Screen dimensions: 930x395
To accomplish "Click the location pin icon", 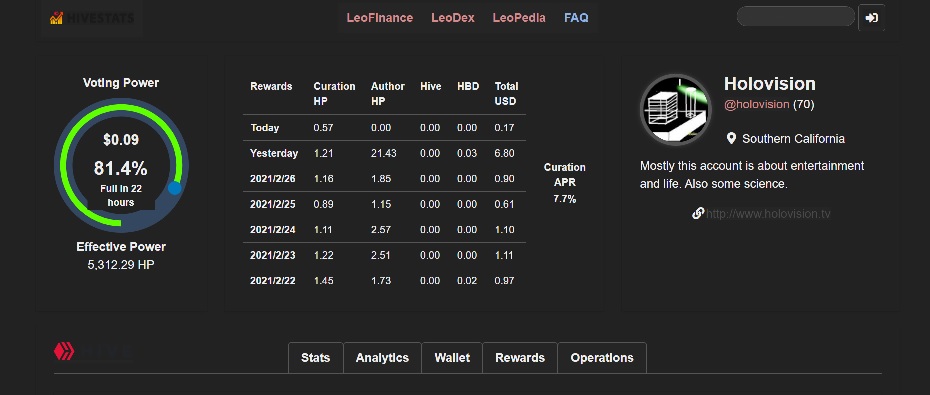I will pos(731,139).
